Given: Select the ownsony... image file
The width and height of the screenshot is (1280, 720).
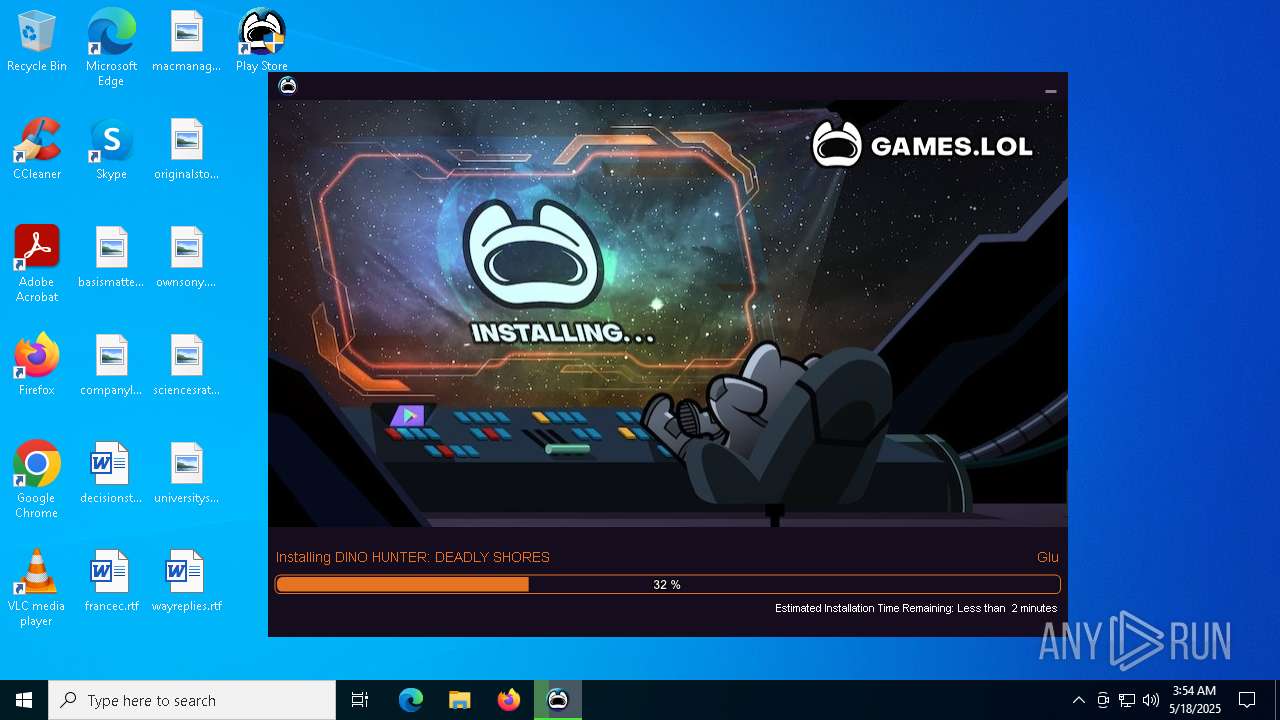Looking at the screenshot, I should 186,258.
